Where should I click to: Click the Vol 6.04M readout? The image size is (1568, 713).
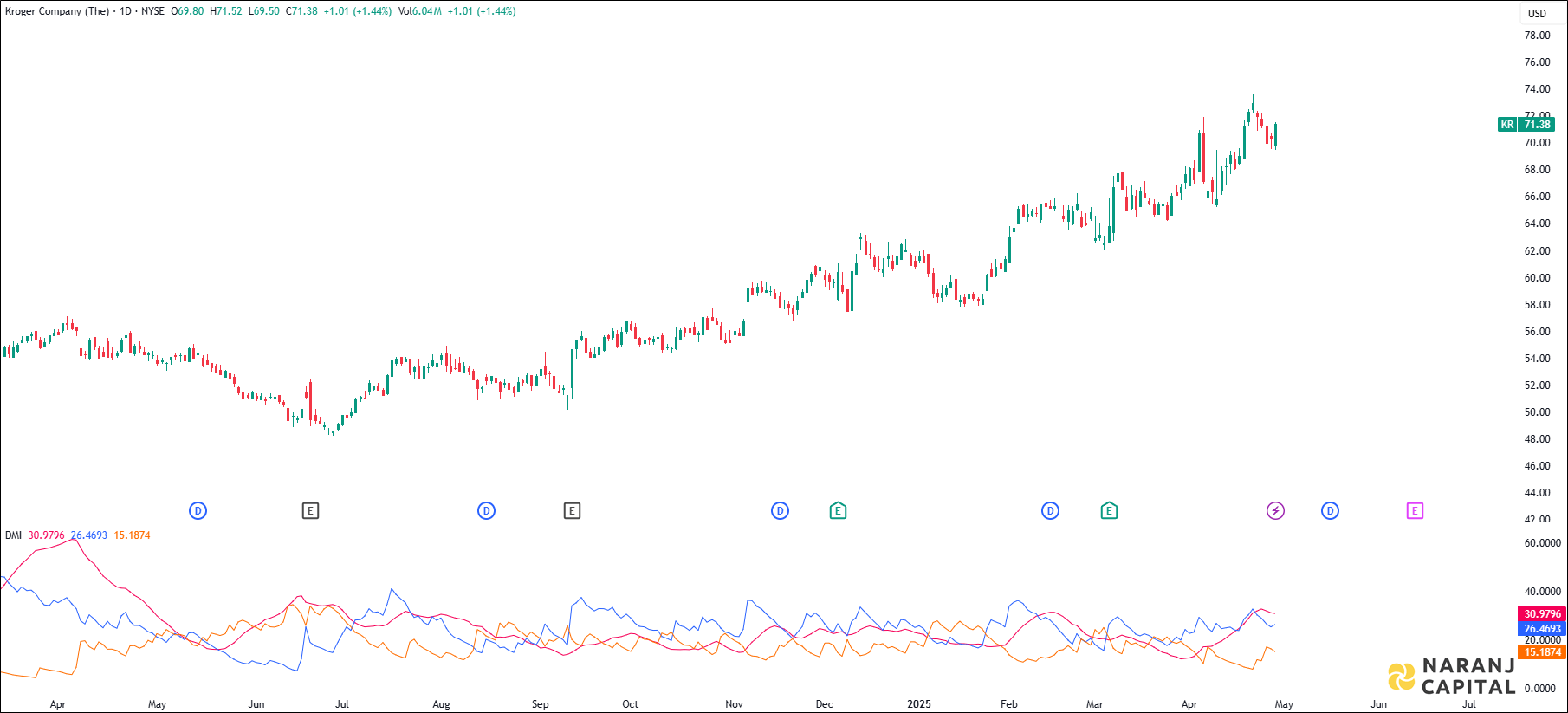tap(420, 11)
